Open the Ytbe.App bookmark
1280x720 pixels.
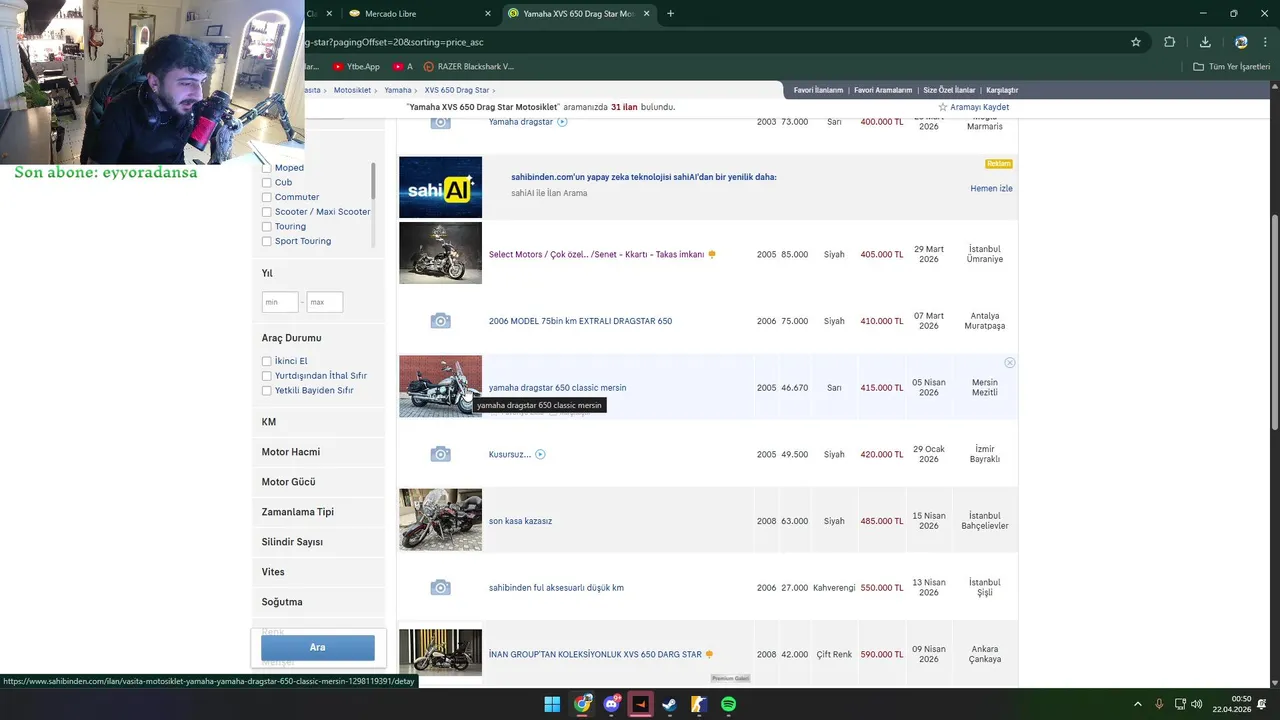tap(355, 66)
